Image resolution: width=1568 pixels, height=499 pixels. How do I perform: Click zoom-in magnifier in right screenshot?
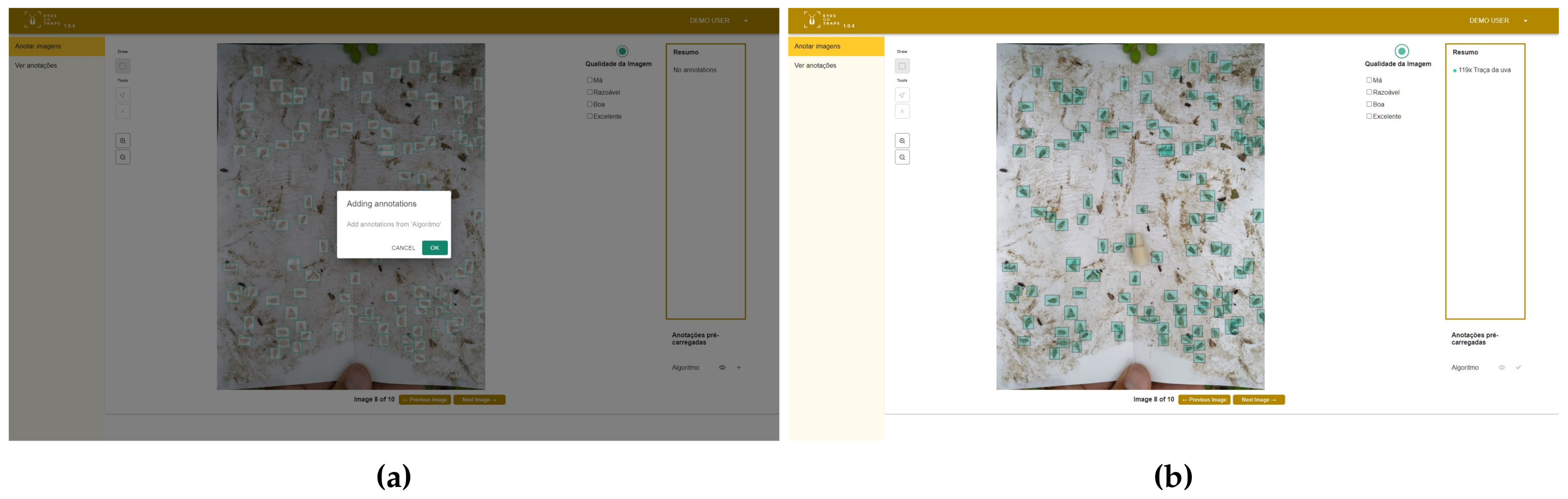pos(902,140)
